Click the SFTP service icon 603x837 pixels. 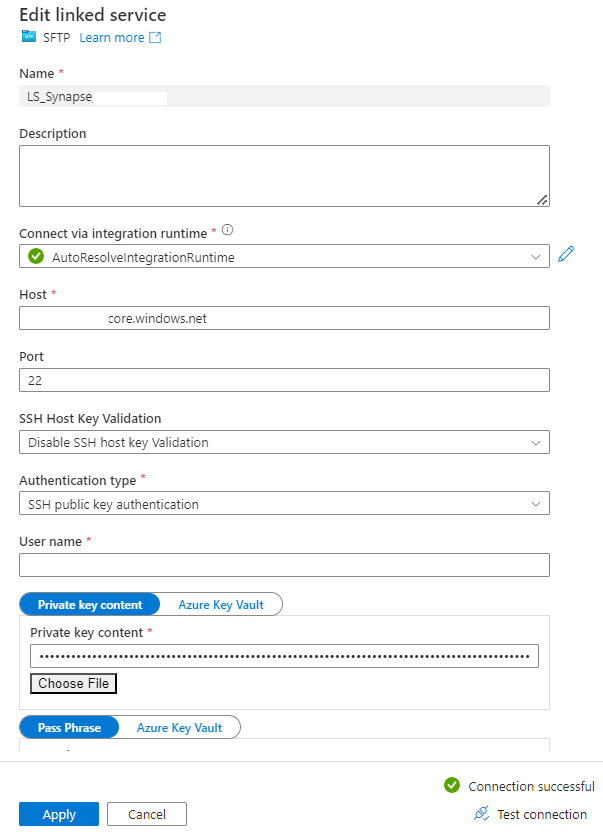27,38
